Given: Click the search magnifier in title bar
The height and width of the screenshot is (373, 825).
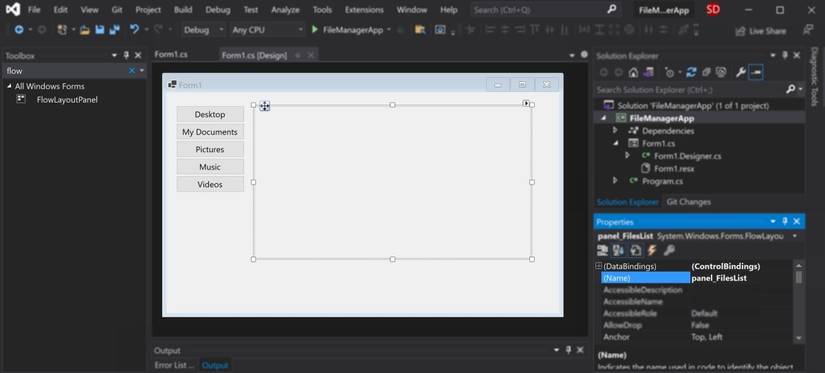Looking at the screenshot, I should pos(611,9).
